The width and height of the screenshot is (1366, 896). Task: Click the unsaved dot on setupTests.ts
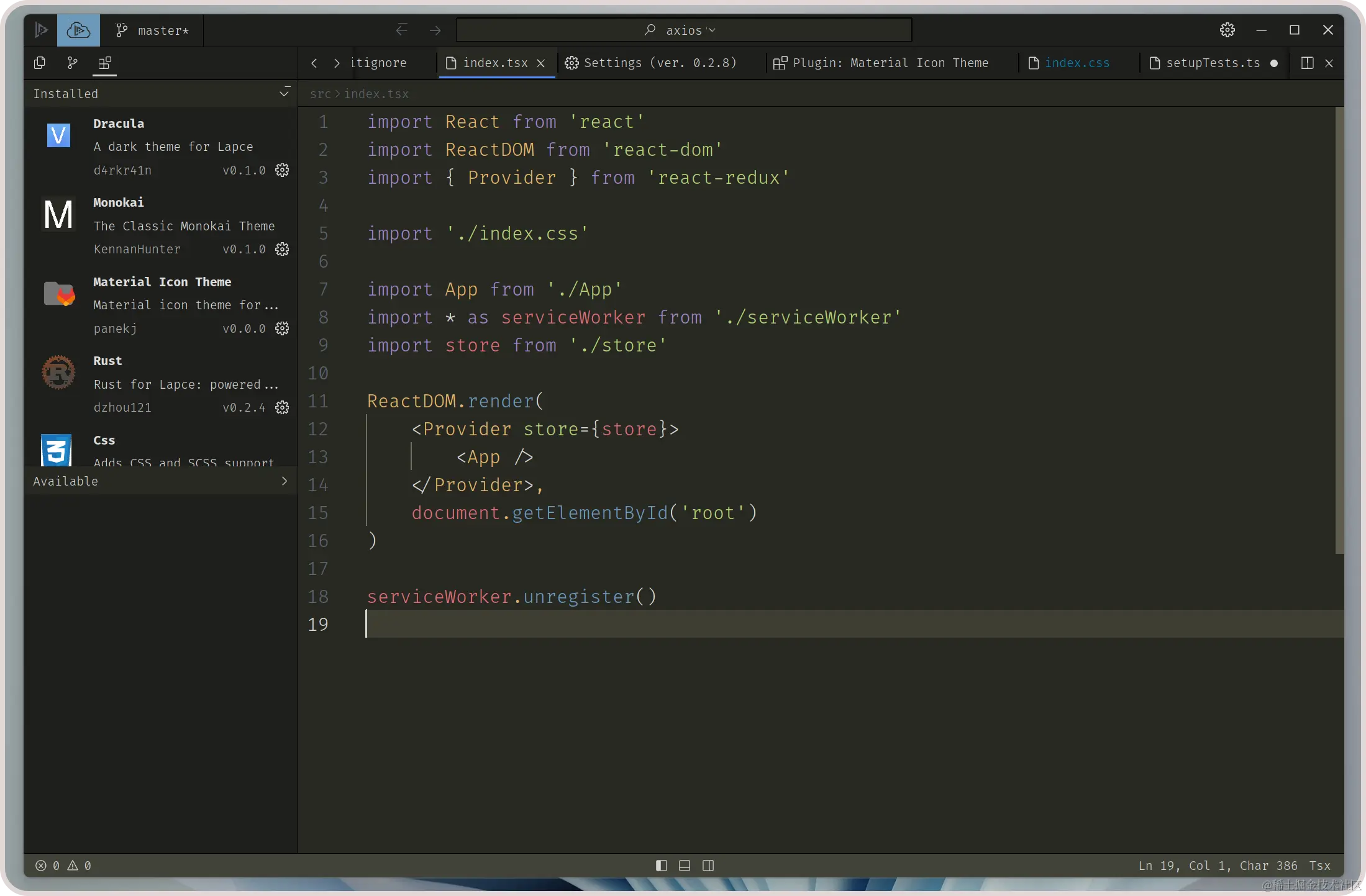[1274, 63]
